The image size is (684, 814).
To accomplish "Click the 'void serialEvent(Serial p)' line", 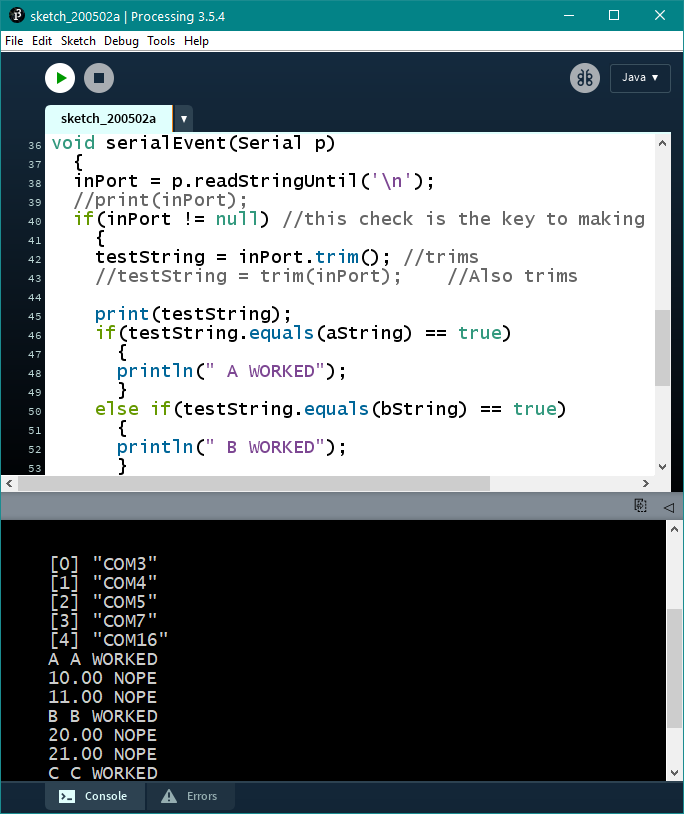I will 193,143.
